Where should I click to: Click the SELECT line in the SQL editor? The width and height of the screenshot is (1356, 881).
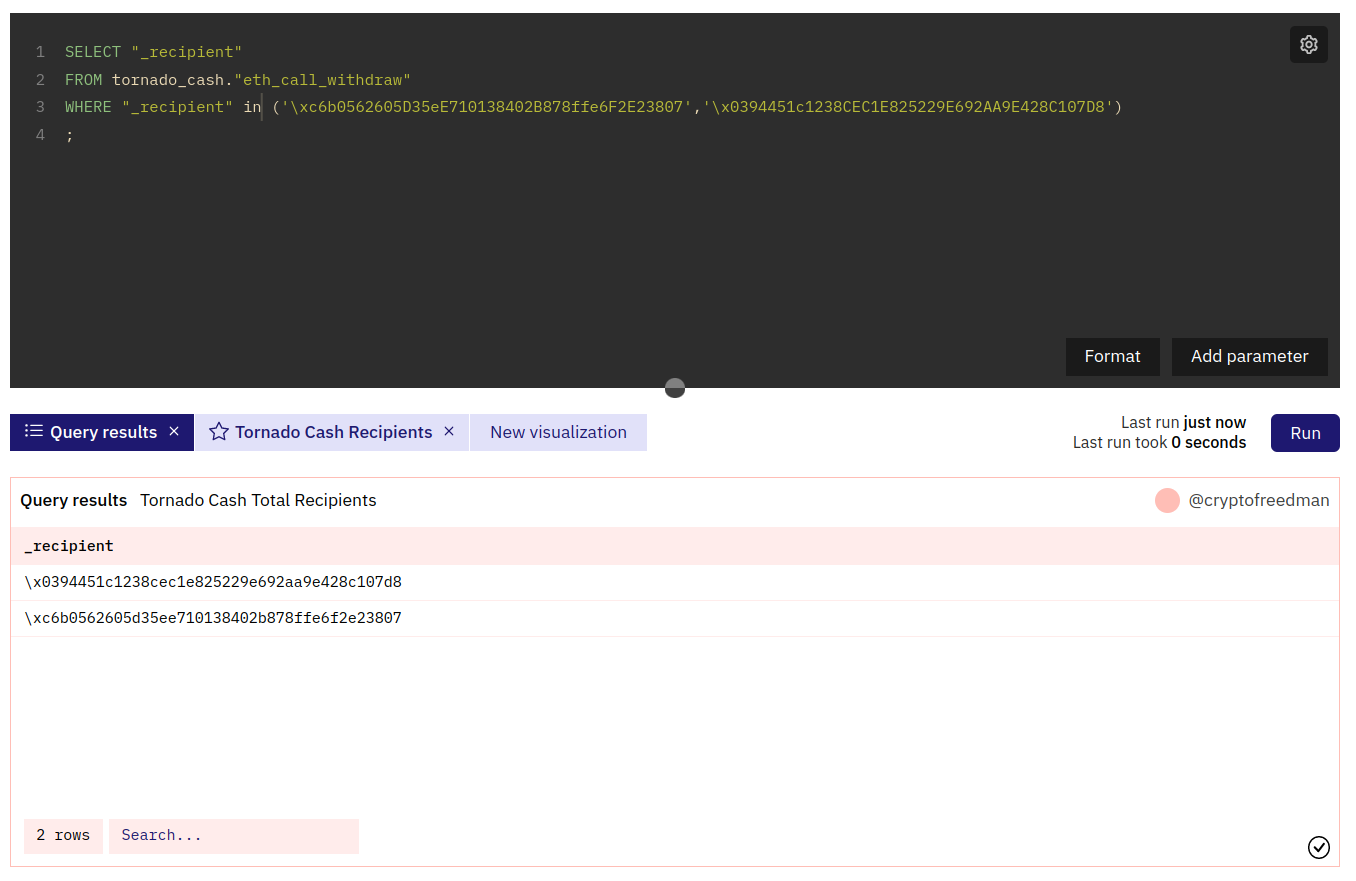tap(154, 51)
